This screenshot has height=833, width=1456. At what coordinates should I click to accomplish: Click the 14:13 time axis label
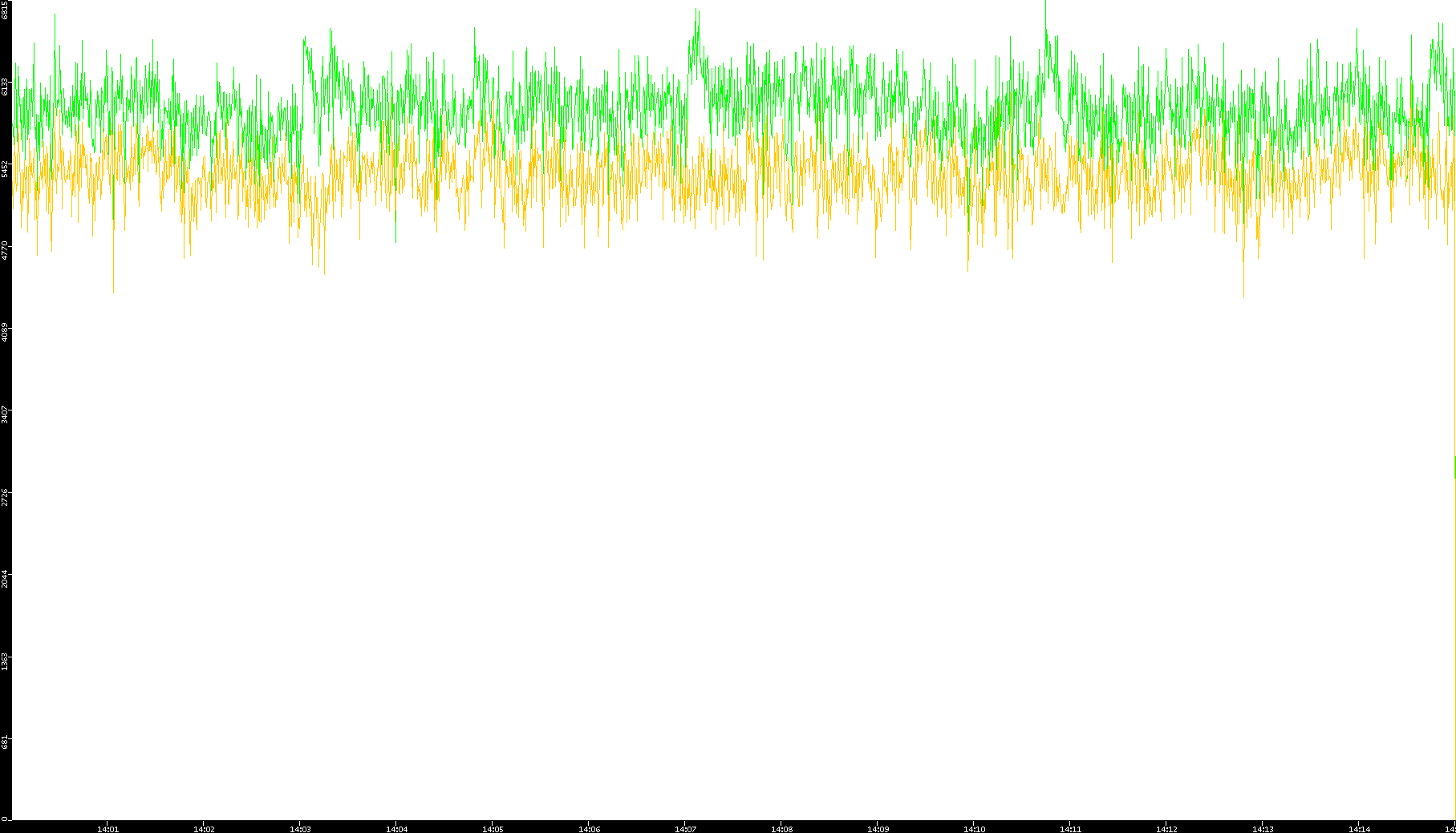1263,829
